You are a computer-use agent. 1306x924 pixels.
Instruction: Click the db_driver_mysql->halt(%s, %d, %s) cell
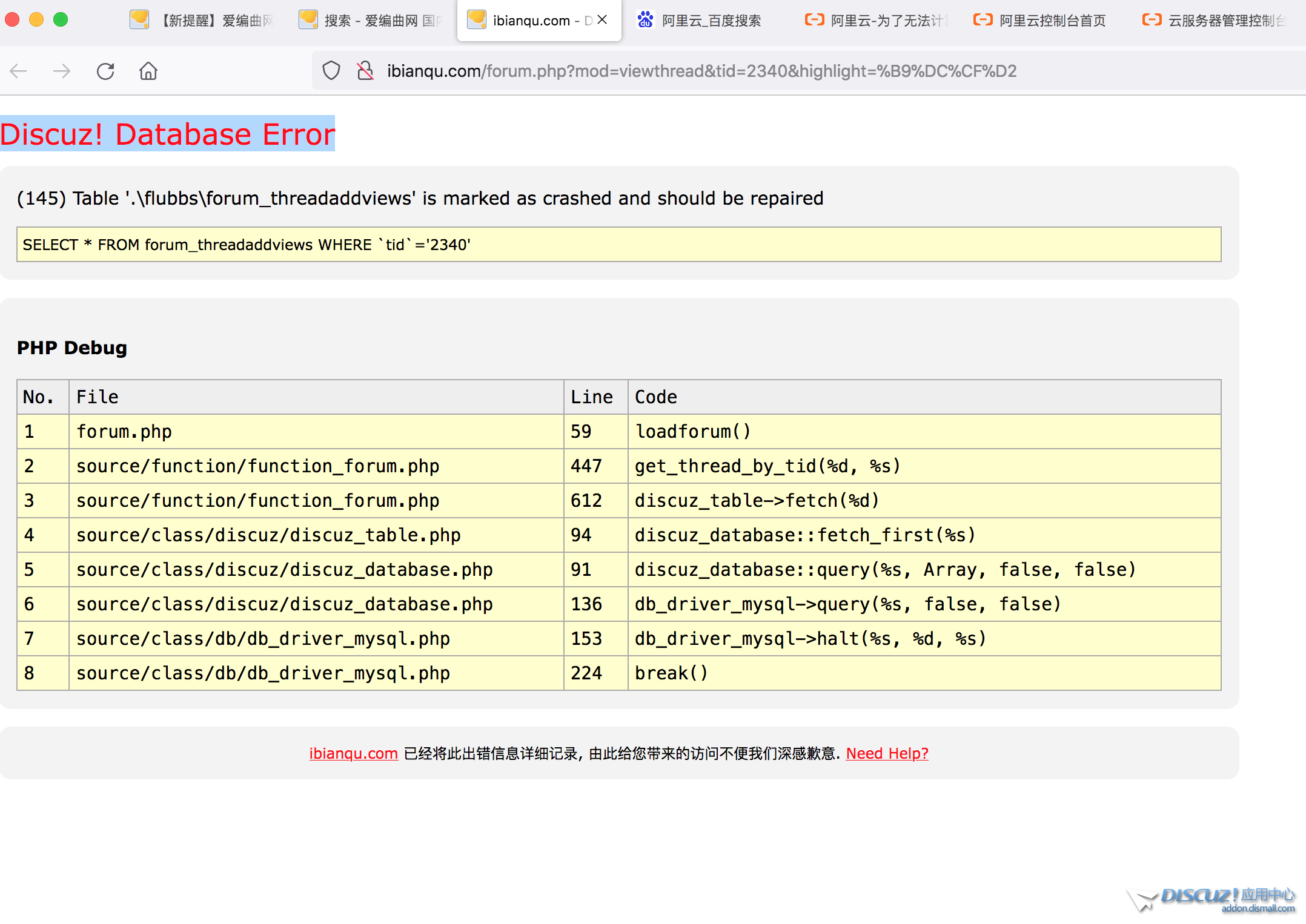click(x=924, y=639)
